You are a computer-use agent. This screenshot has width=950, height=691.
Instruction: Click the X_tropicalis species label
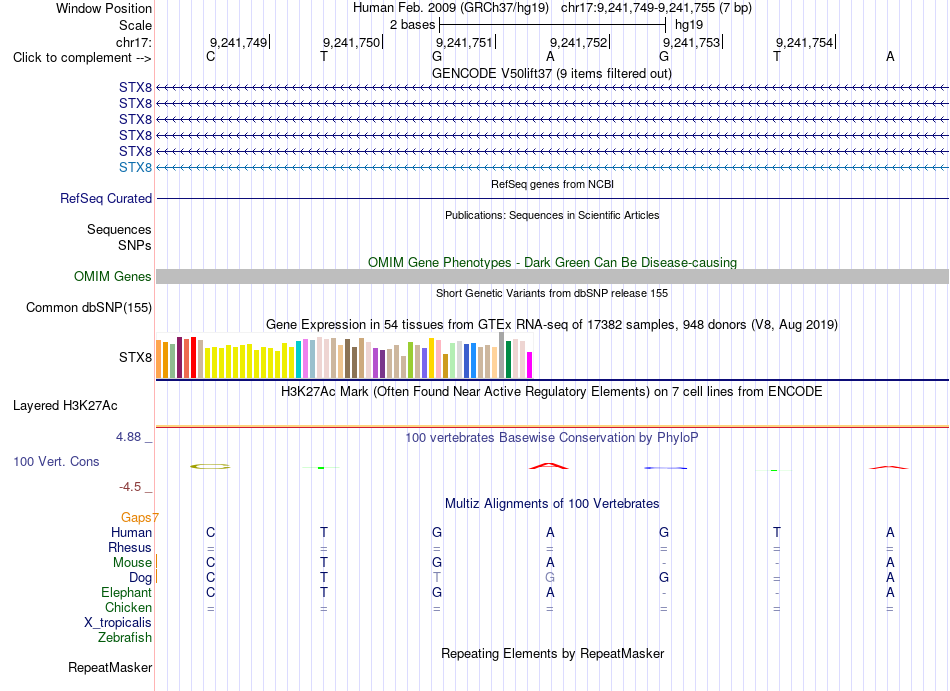(x=118, y=622)
